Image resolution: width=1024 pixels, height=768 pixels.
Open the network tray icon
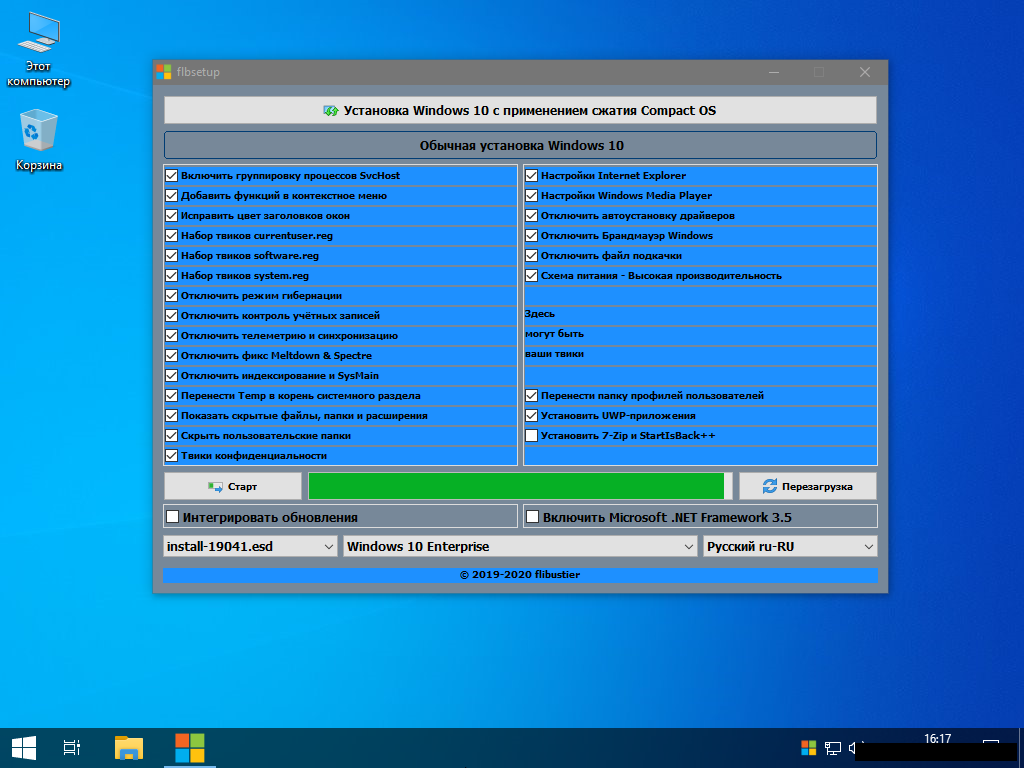point(833,748)
